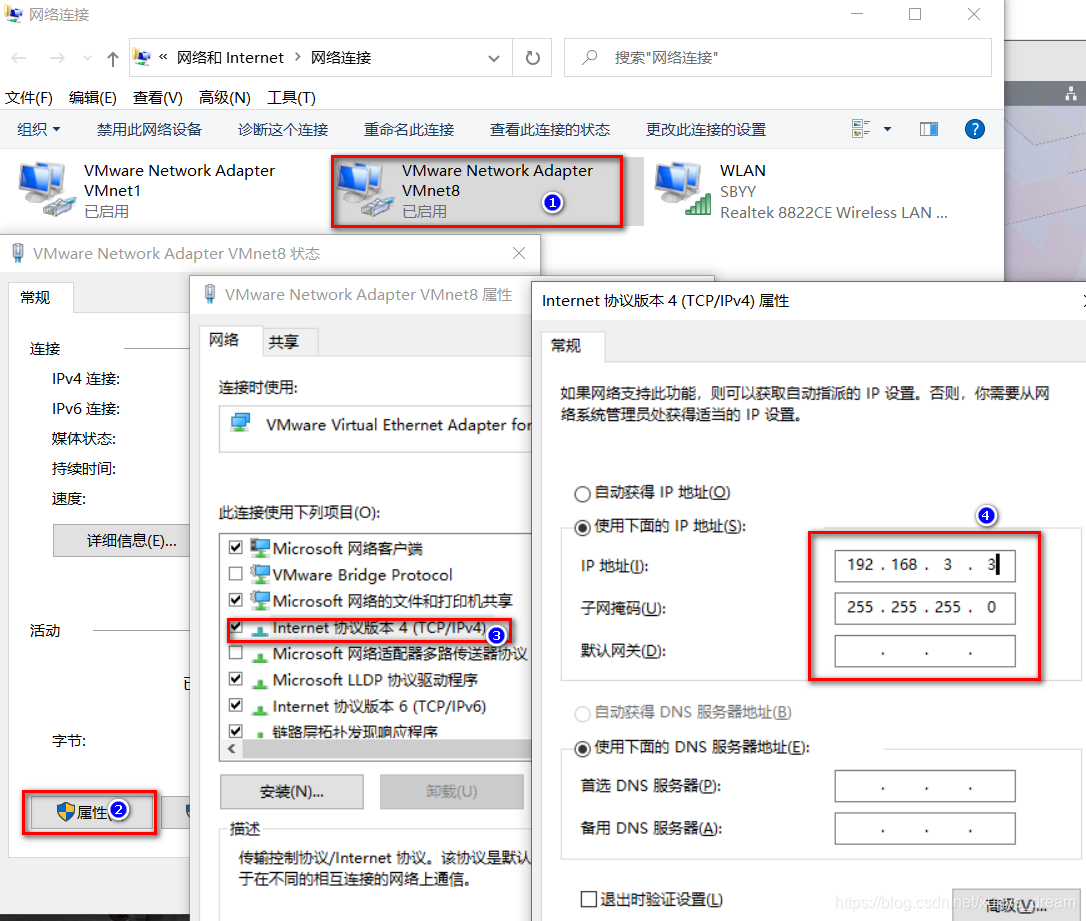
Task: Click the 备用 DNS 服务器 field
Action: [x=925, y=828]
